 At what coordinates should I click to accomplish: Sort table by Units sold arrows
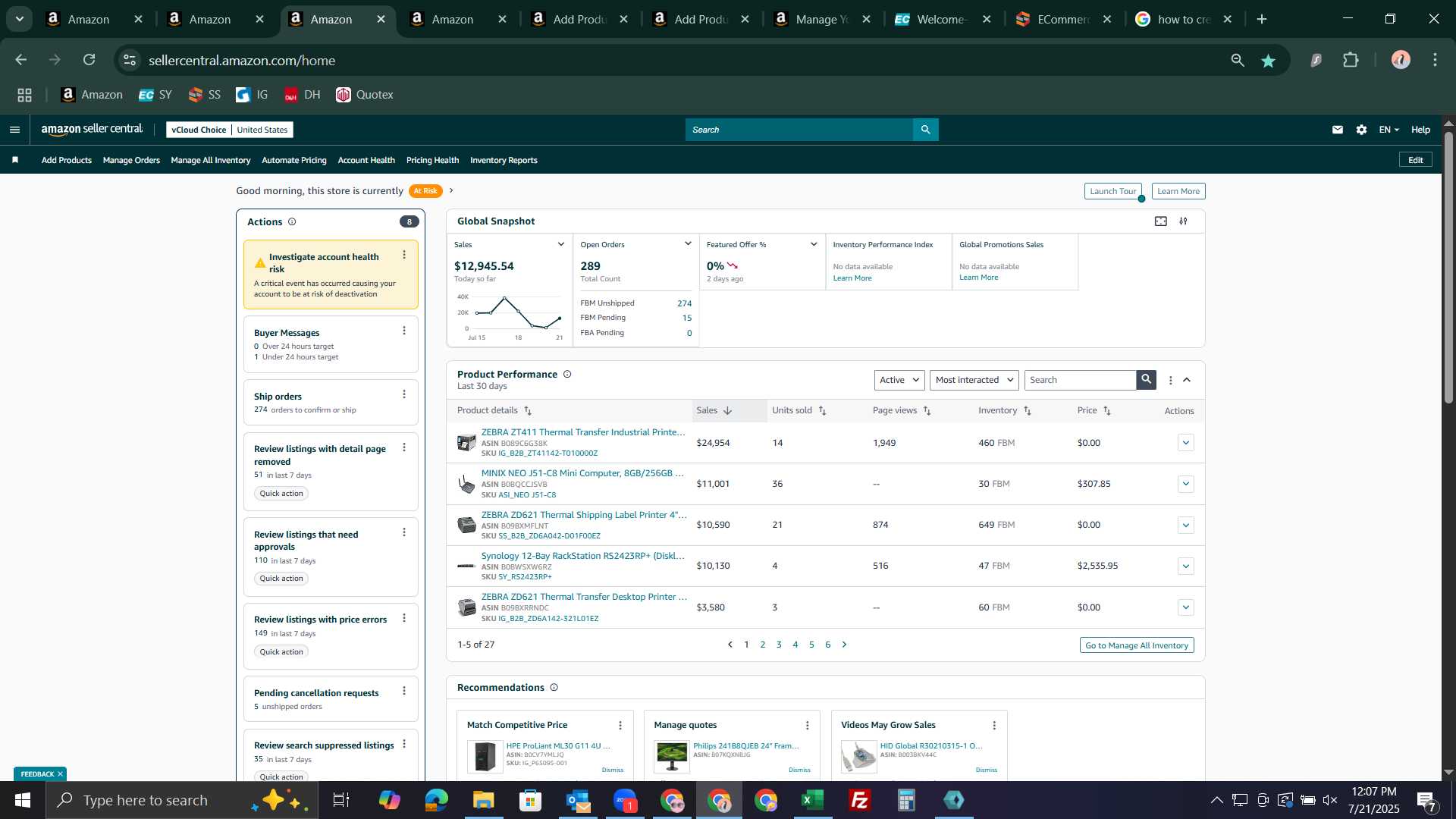coord(822,410)
